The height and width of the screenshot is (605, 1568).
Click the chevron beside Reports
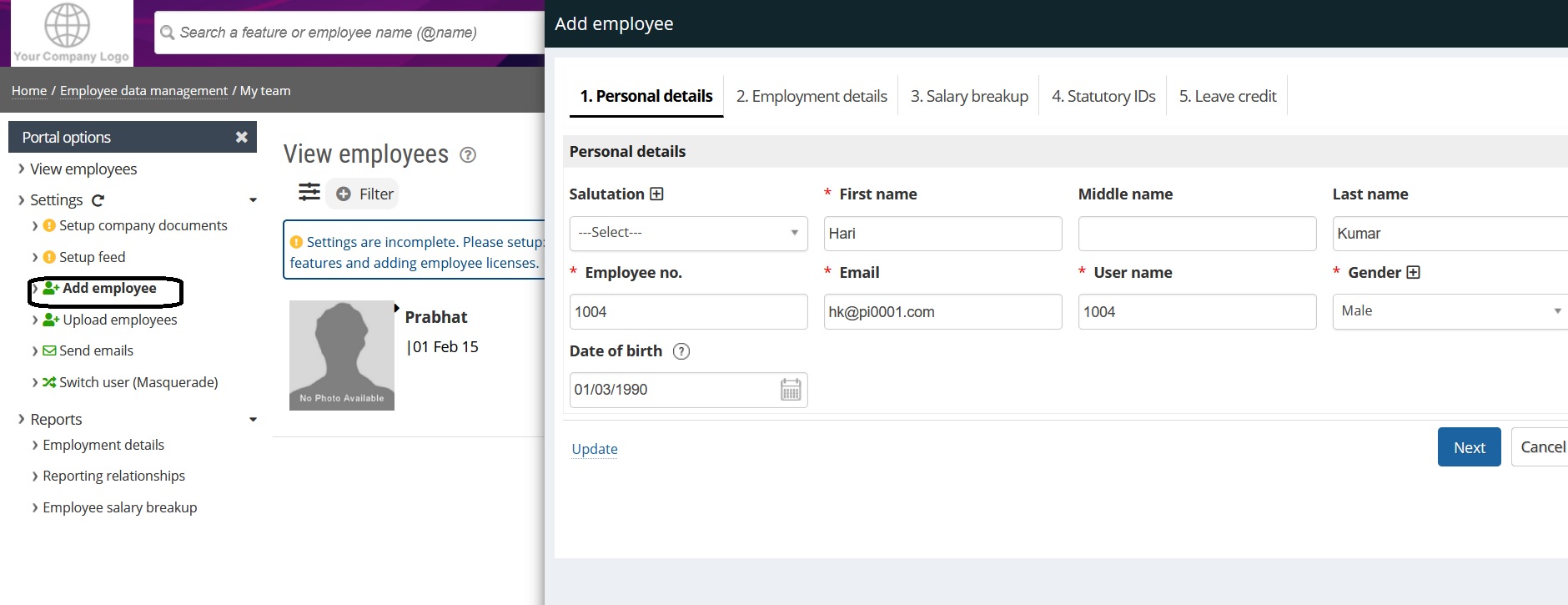tap(22, 419)
